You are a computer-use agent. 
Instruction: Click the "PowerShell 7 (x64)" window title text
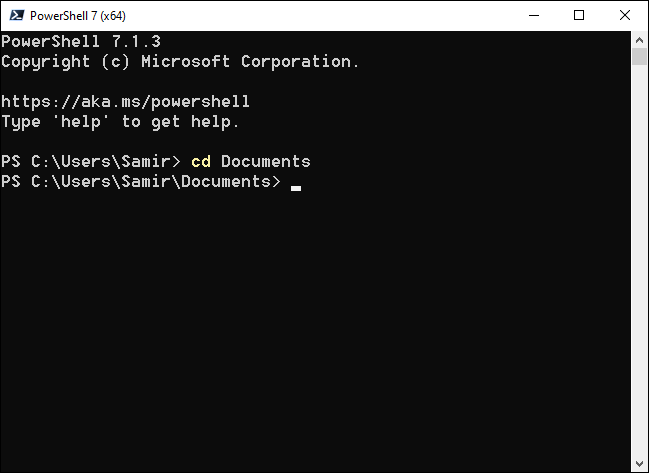(x=78, y=15)
